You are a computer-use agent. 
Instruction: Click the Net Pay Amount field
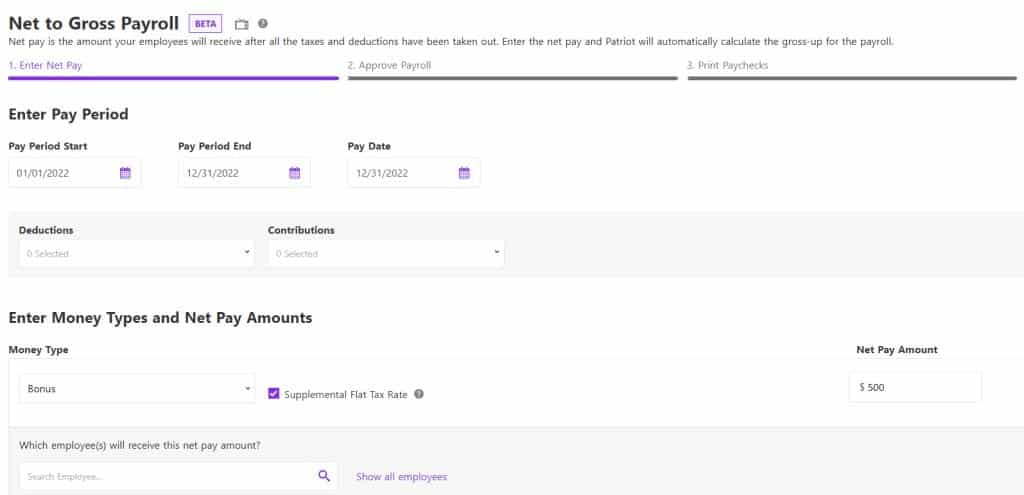coord(915,388)
